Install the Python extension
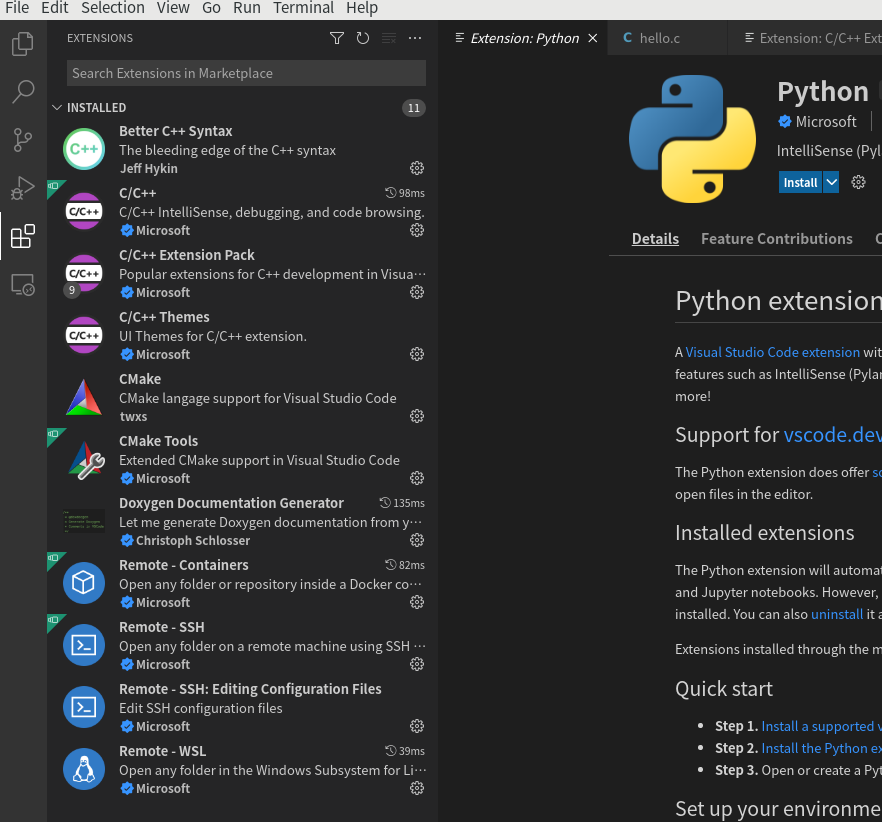This screenshot has width=882, height=822. [800, 182]
